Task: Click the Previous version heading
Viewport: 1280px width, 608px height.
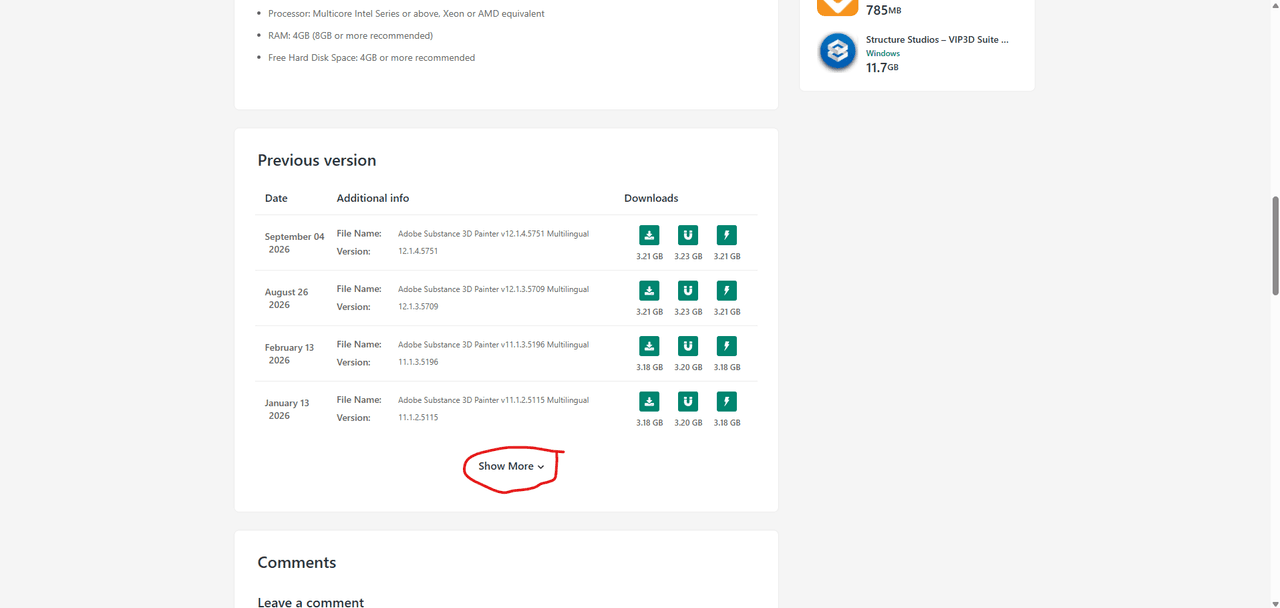Action: [317, 160]
